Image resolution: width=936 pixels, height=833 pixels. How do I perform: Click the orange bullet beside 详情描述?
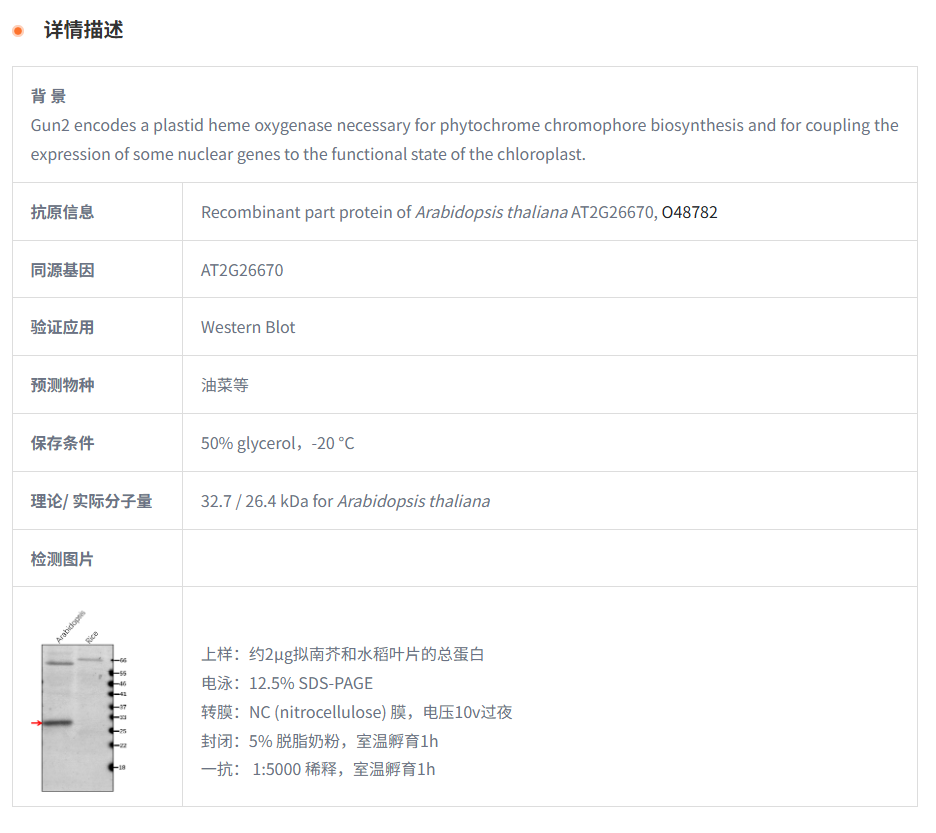(x=17, y=30)
